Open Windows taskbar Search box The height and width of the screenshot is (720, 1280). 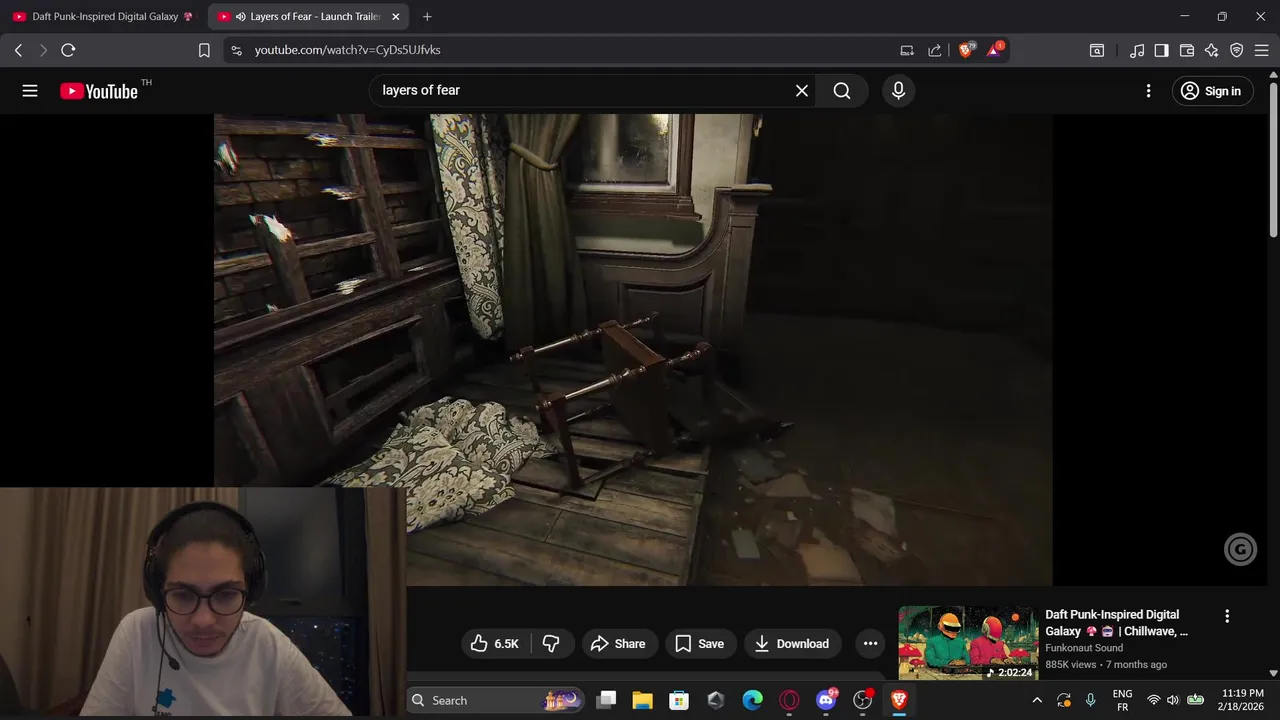tap(497, 700)
